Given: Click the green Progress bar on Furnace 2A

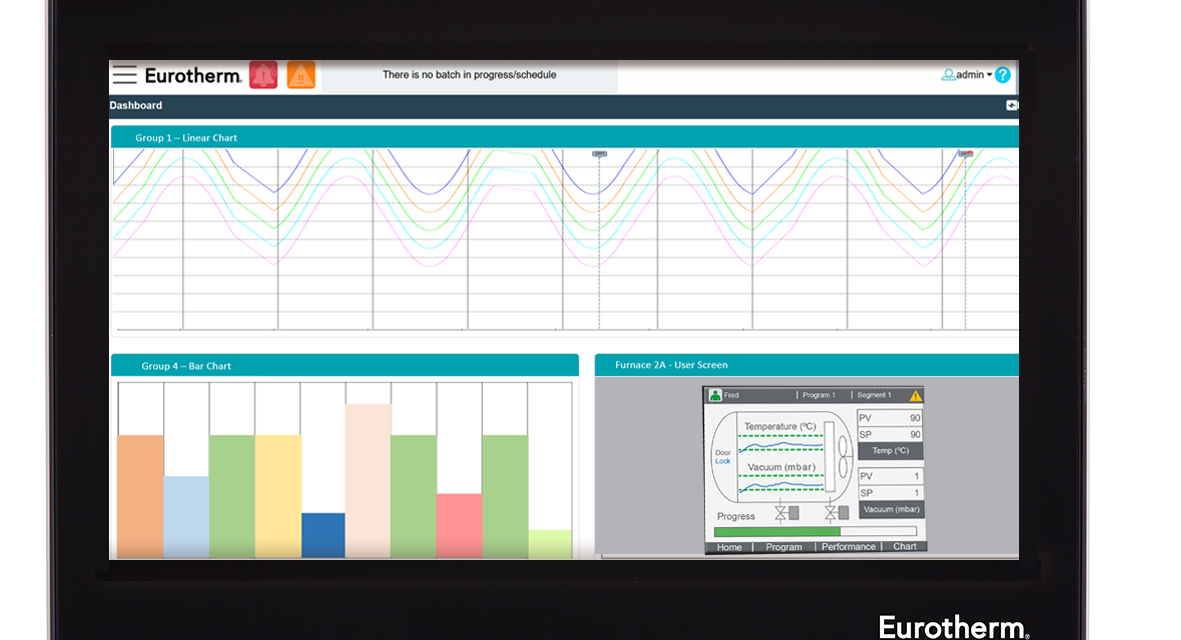Looking at the screenshot, I should 779,530.
